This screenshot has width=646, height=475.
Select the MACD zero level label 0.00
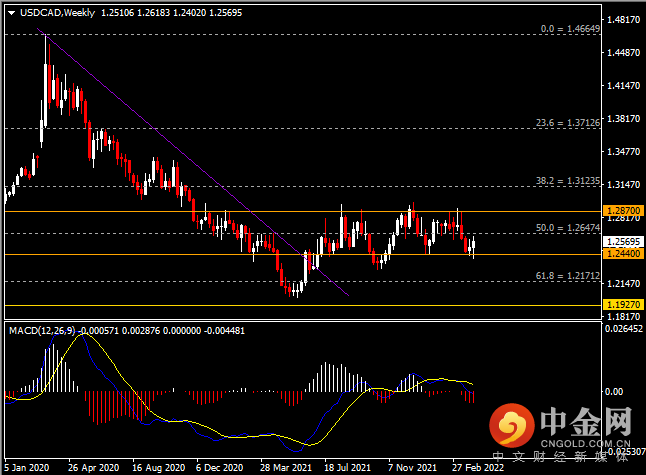point(613,392)
